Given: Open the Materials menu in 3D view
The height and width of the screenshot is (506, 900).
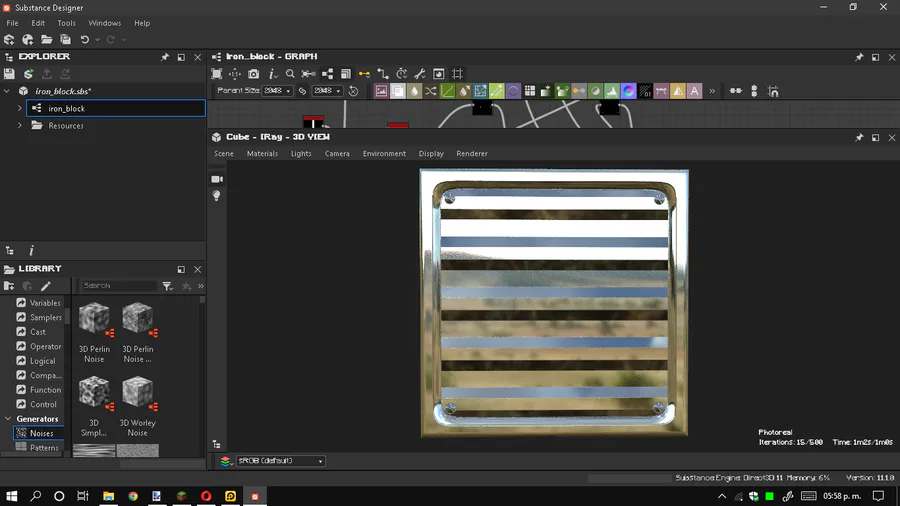Looking at the screenshot, I should (262, 154).
